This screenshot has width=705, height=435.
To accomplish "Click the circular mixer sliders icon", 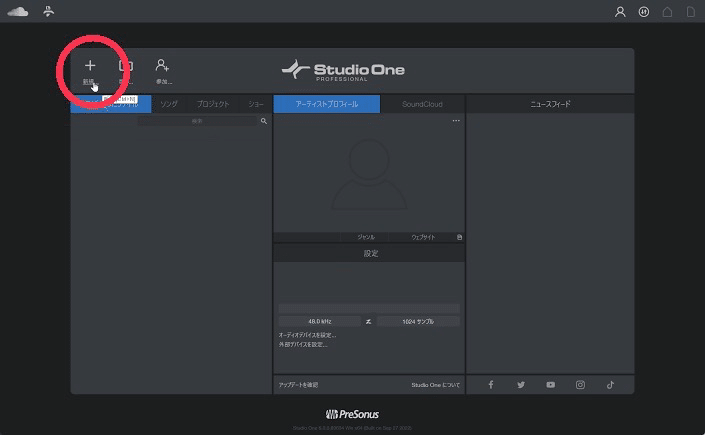I will [644, 12].
